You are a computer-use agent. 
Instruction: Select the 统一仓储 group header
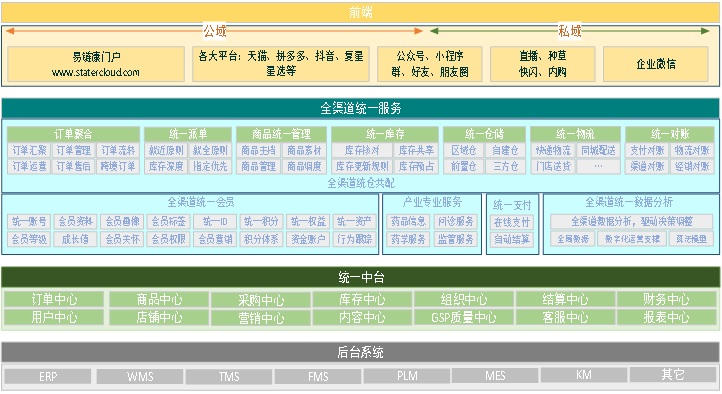[484, 134]
